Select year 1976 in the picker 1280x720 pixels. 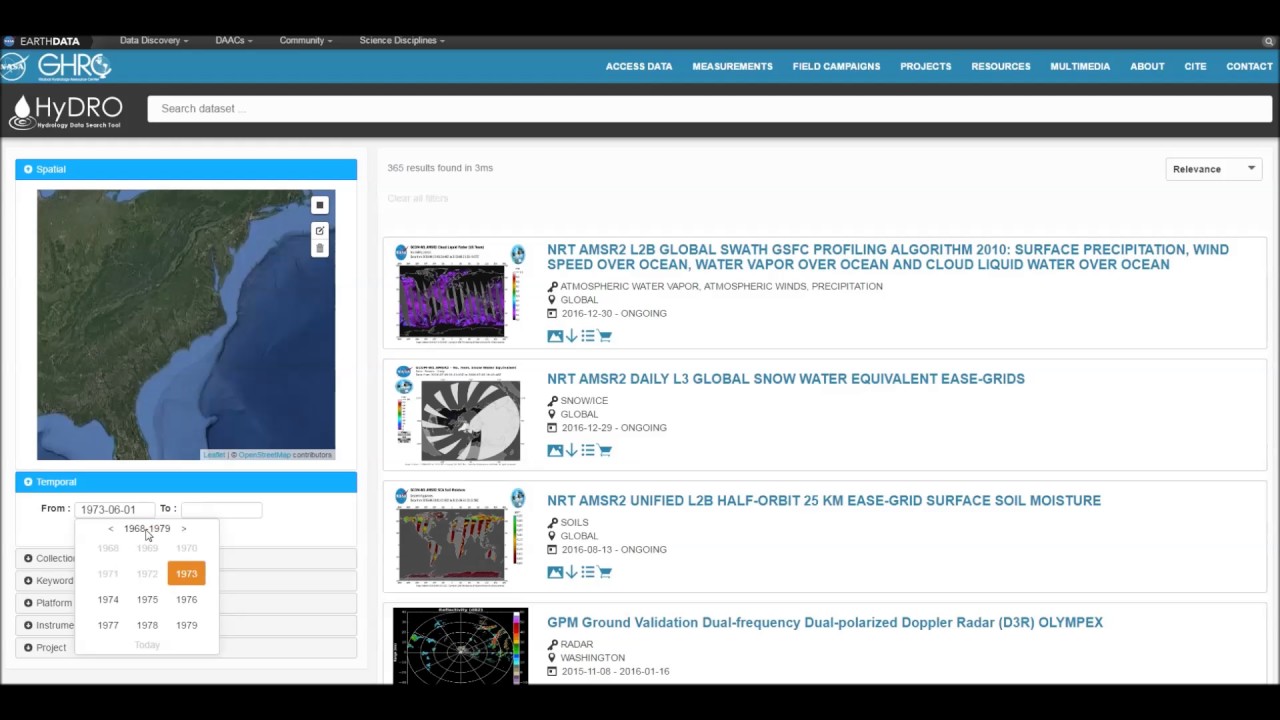pyautogui.click(x=186, y=600)
